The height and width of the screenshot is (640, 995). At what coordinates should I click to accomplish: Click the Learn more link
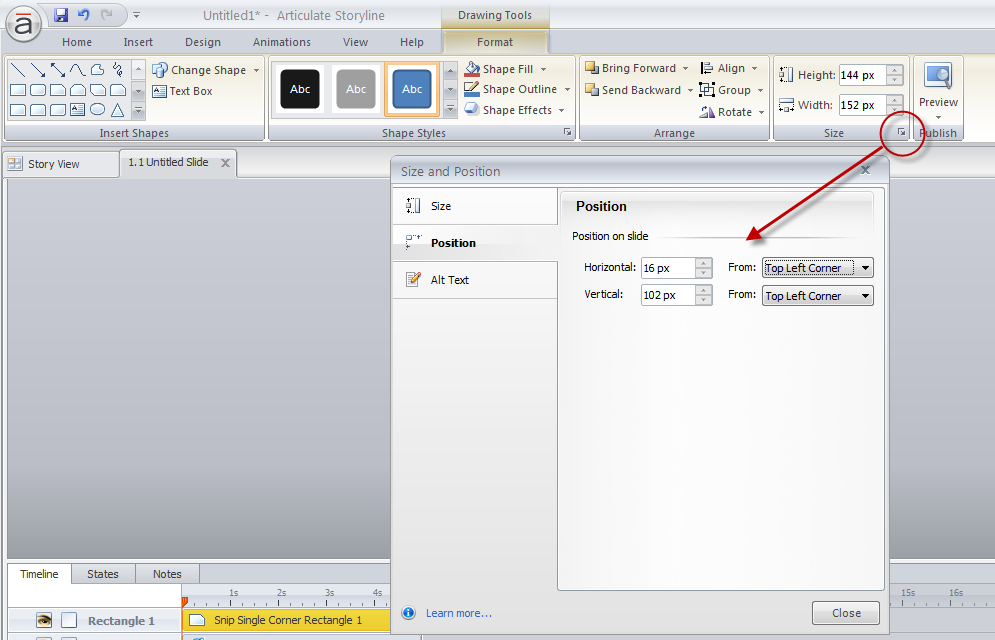coord(459,613)
